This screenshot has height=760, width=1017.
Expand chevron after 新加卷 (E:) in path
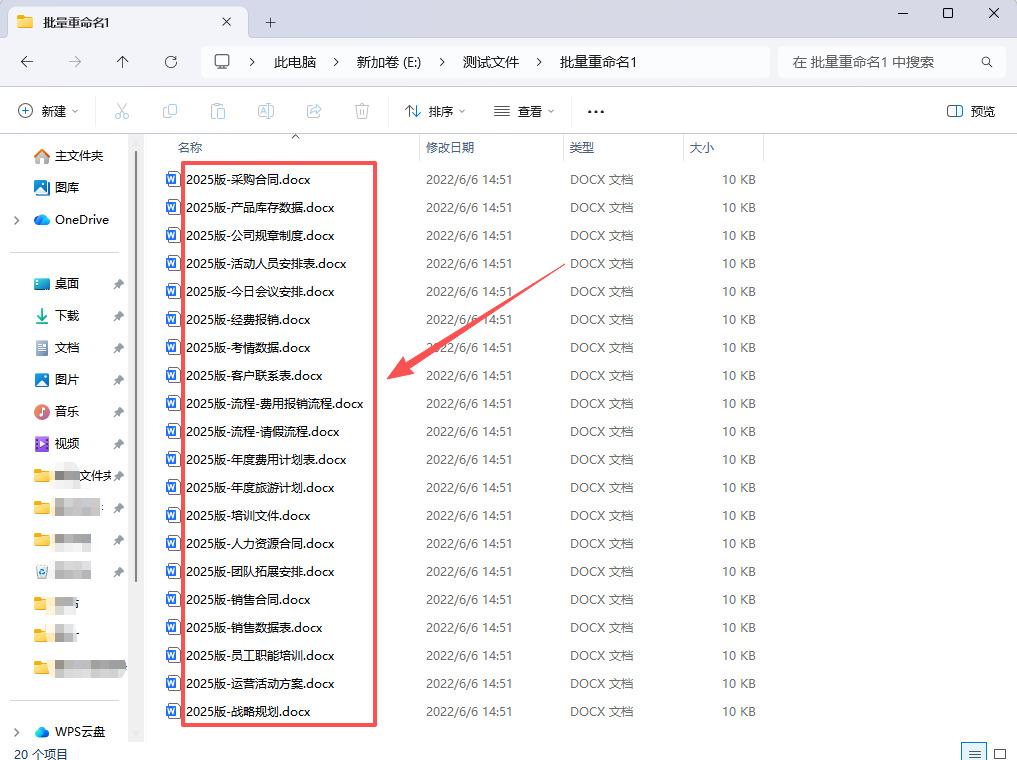coord(442,62)
